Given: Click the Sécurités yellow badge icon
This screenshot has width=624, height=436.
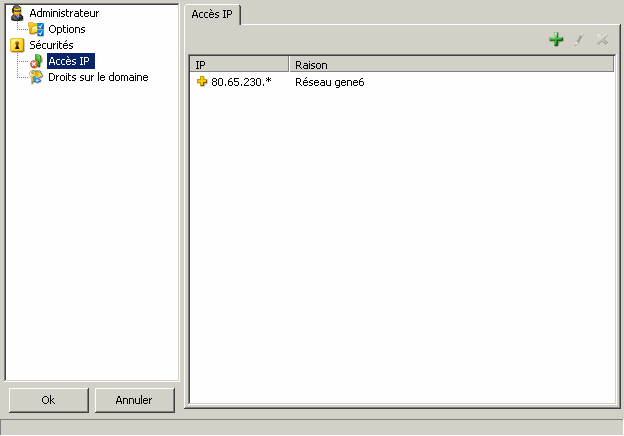Looking at the screenshot, I should [x=17, y=45].
